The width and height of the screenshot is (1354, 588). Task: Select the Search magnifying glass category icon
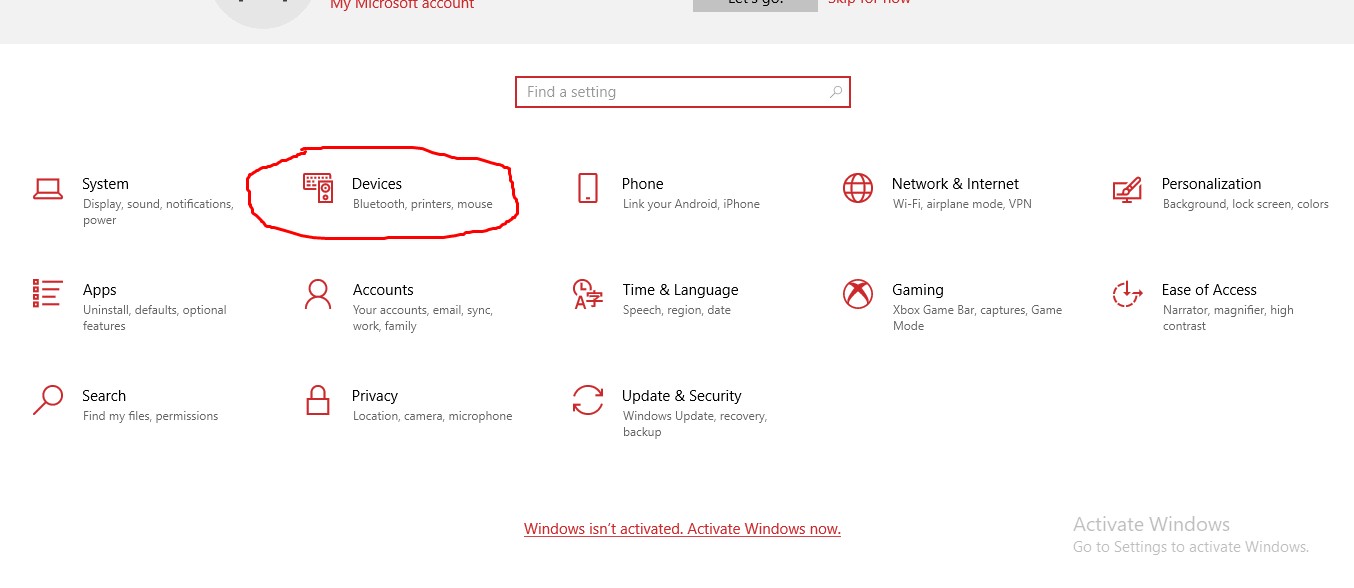47,400
